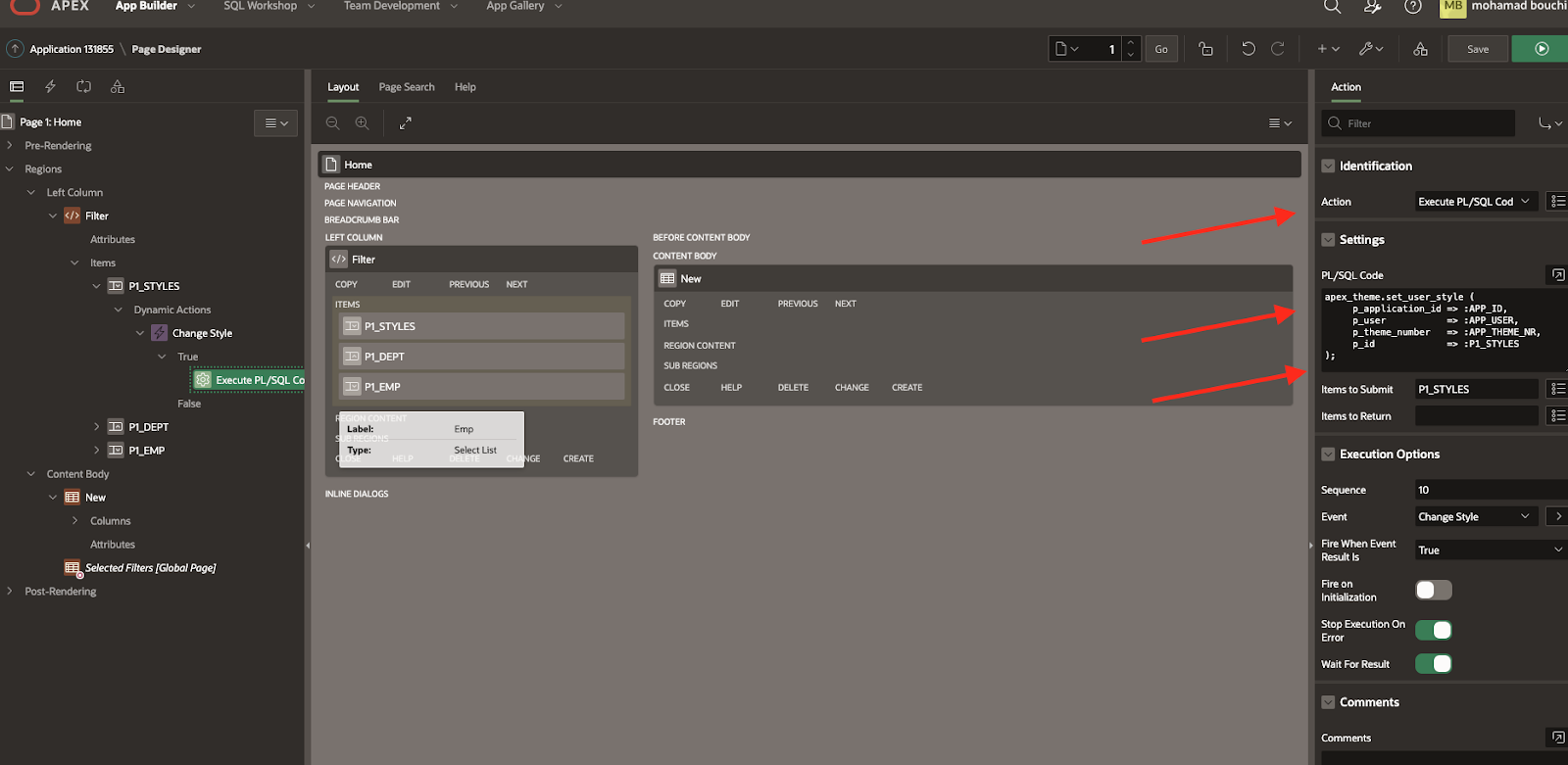
Task: Open the App Builder menu
Action: pyautogui.click(x=155, y=6)
